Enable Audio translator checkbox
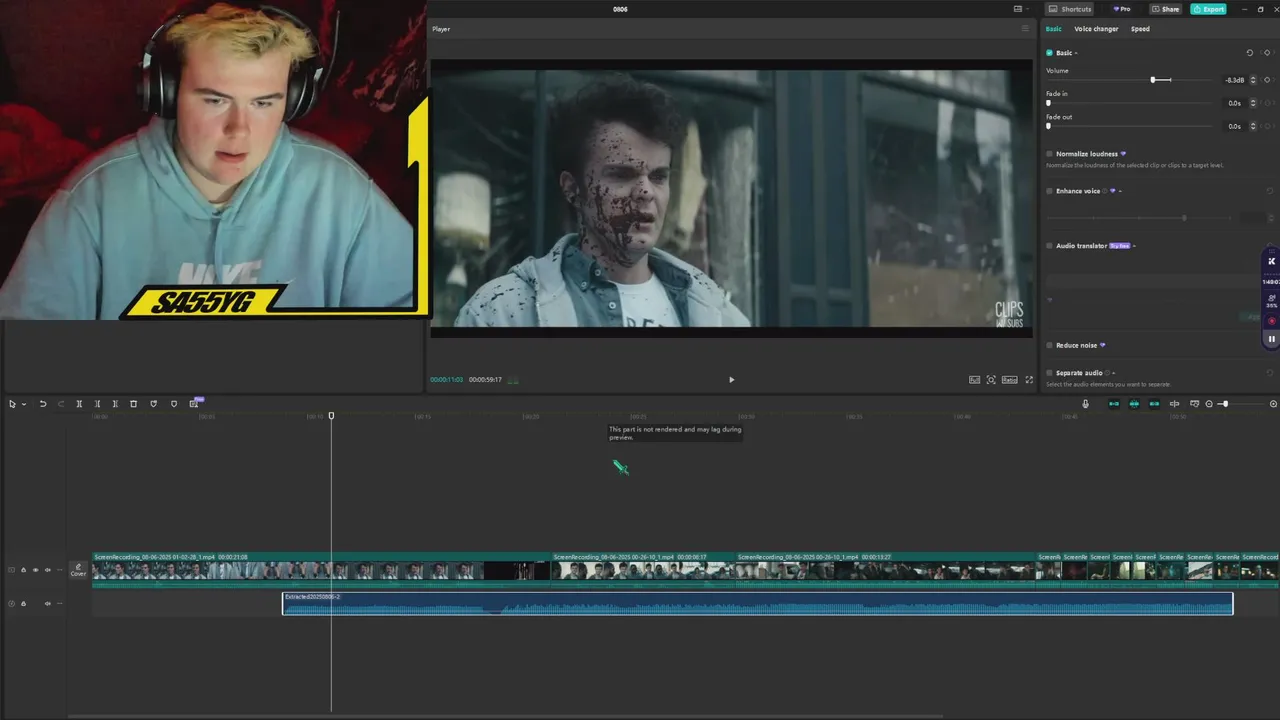 (1049, 246)
